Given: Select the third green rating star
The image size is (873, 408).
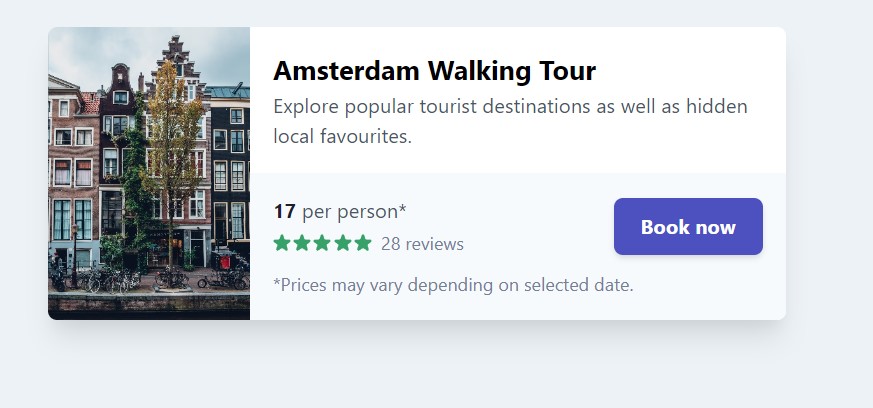Looking at the screenshot, I should point(322,243).
